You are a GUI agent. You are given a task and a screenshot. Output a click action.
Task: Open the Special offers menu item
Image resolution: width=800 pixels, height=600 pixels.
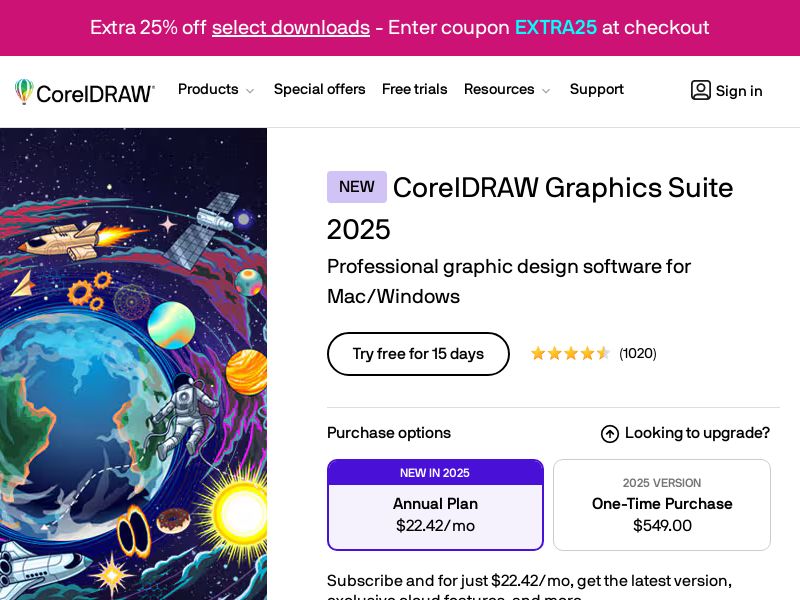point(319,89)
